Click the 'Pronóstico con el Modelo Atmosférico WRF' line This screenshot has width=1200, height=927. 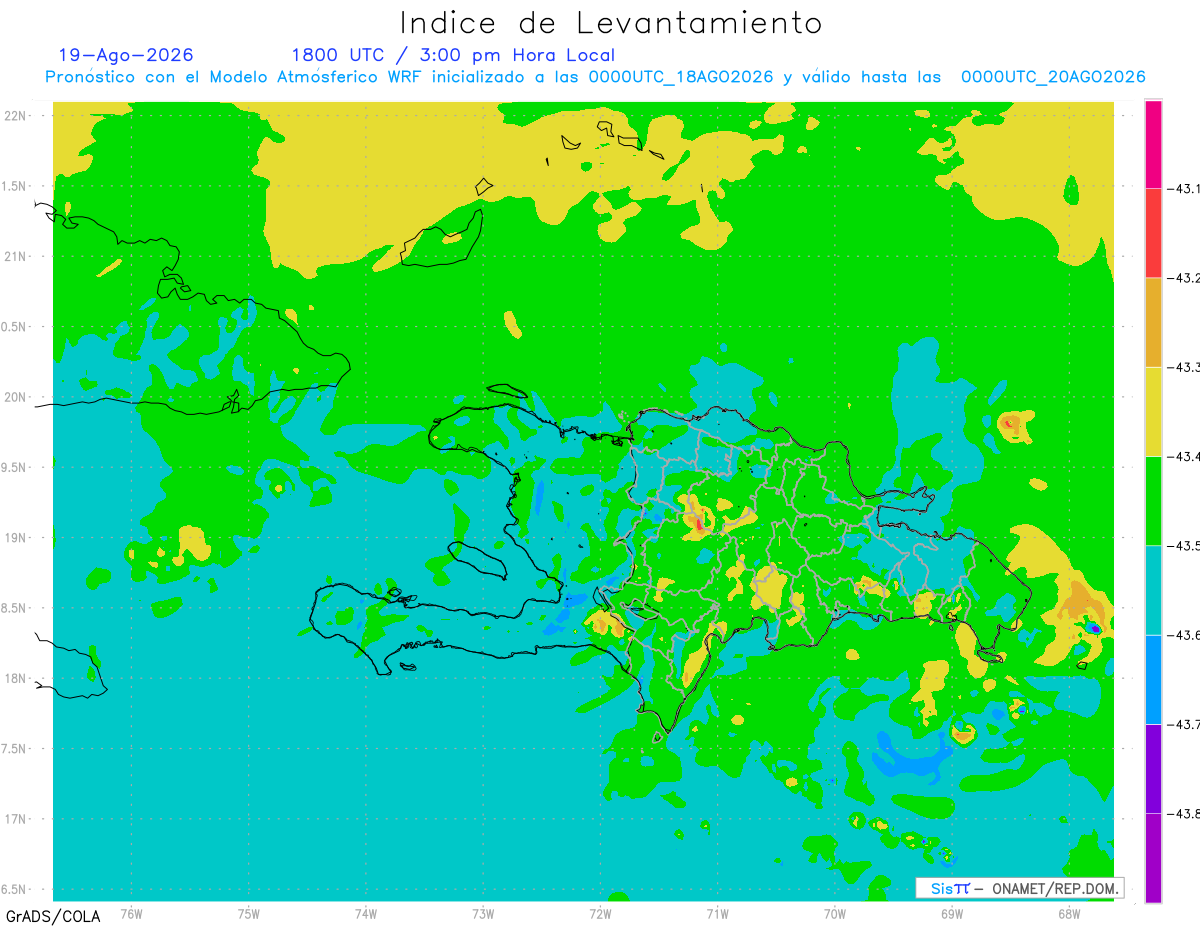595,77
